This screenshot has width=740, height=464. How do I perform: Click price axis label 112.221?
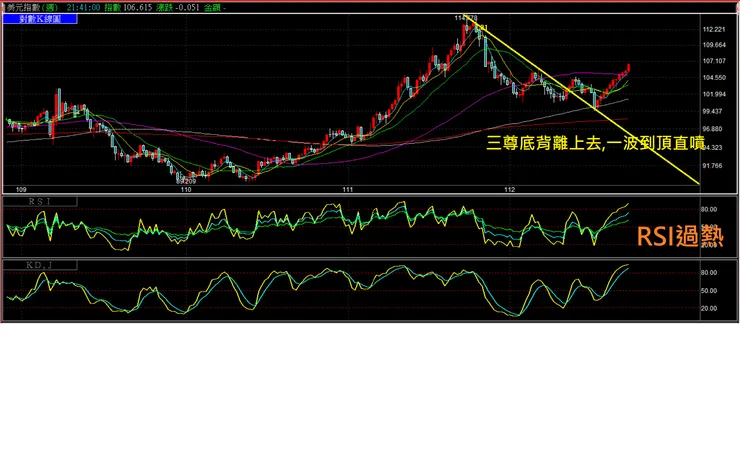(714, 29)
